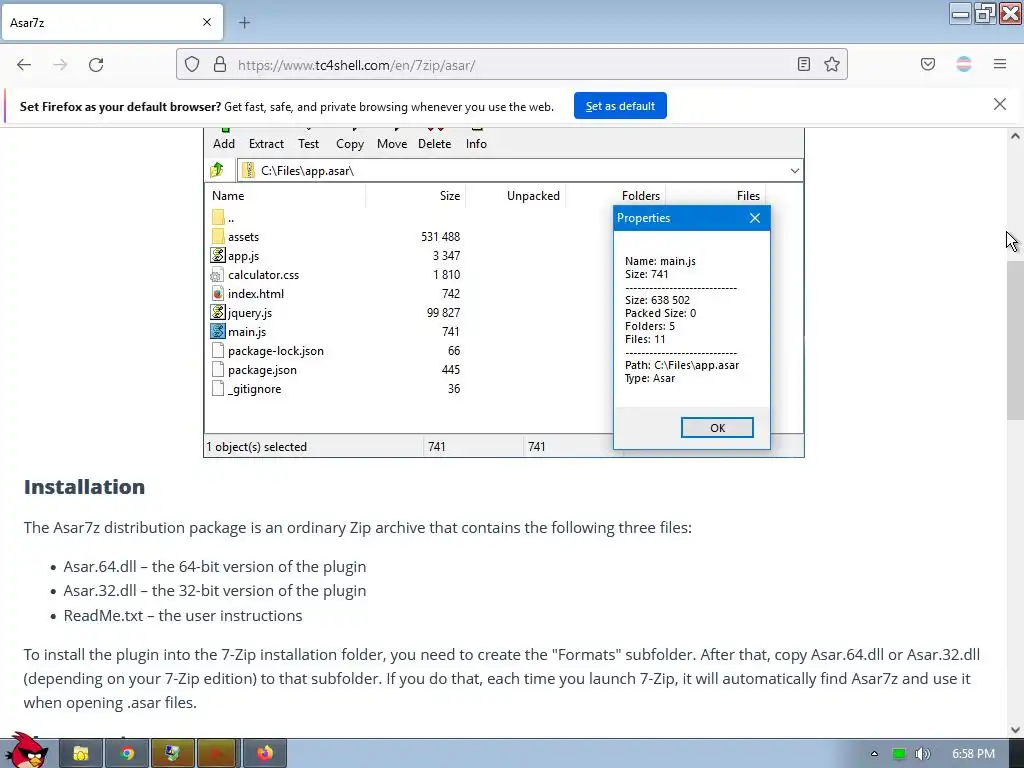Image resolution: width=1024 pixels, height=768 pixels.
Task: Click the page scrollbar down arrow
Action: coord(1015,729)
